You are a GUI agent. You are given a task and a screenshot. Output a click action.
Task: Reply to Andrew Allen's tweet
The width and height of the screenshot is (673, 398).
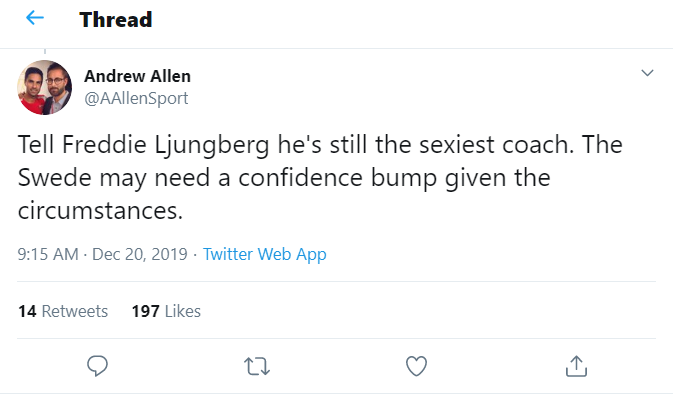[x=97, y=366]
